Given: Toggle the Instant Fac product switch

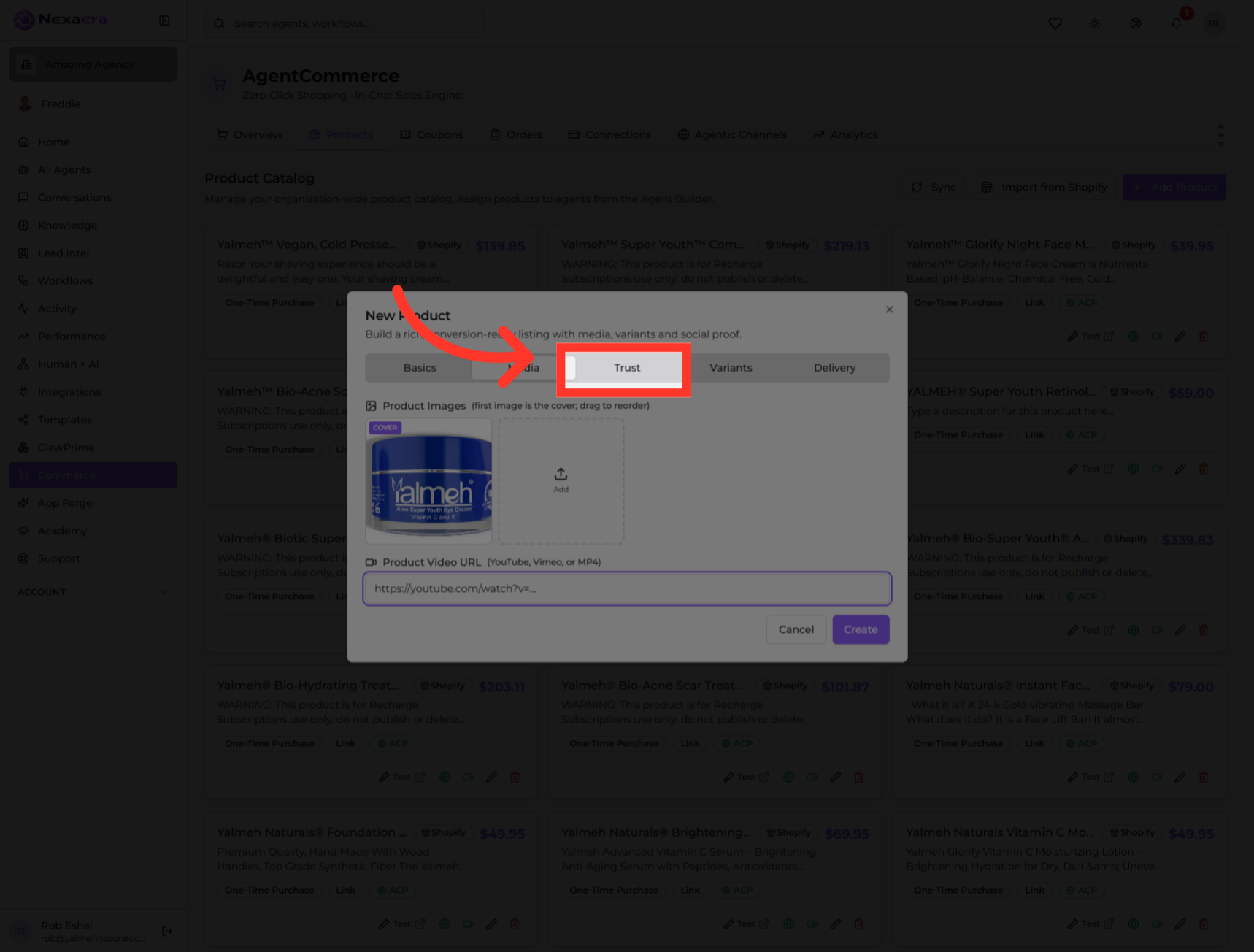Looking at the screenshot, I should point(1157,777).
